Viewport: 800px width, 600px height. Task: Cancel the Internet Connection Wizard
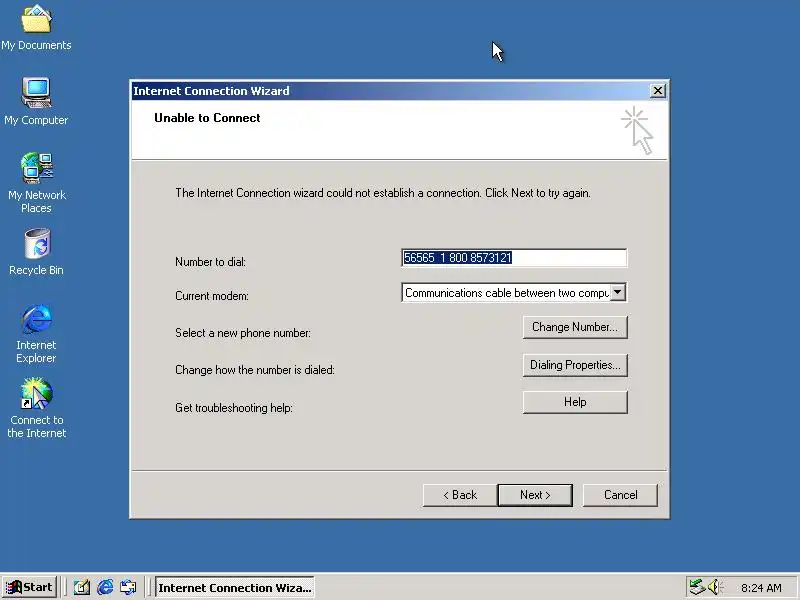point(620,495)
